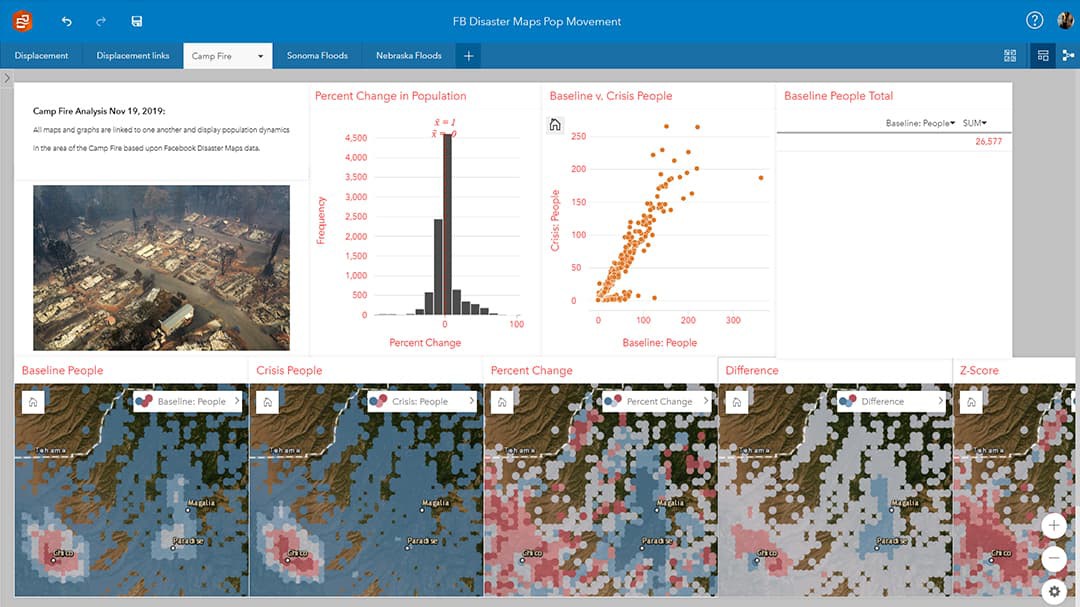Select the far-right outlier scatter point
This screenshot has width=1080, height=607.
[761, 178]
